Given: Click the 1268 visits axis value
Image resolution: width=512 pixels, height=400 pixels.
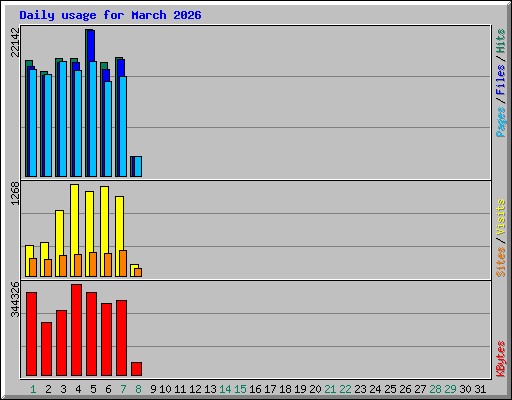Looking at the screenshot, I should tap(15, 193).
